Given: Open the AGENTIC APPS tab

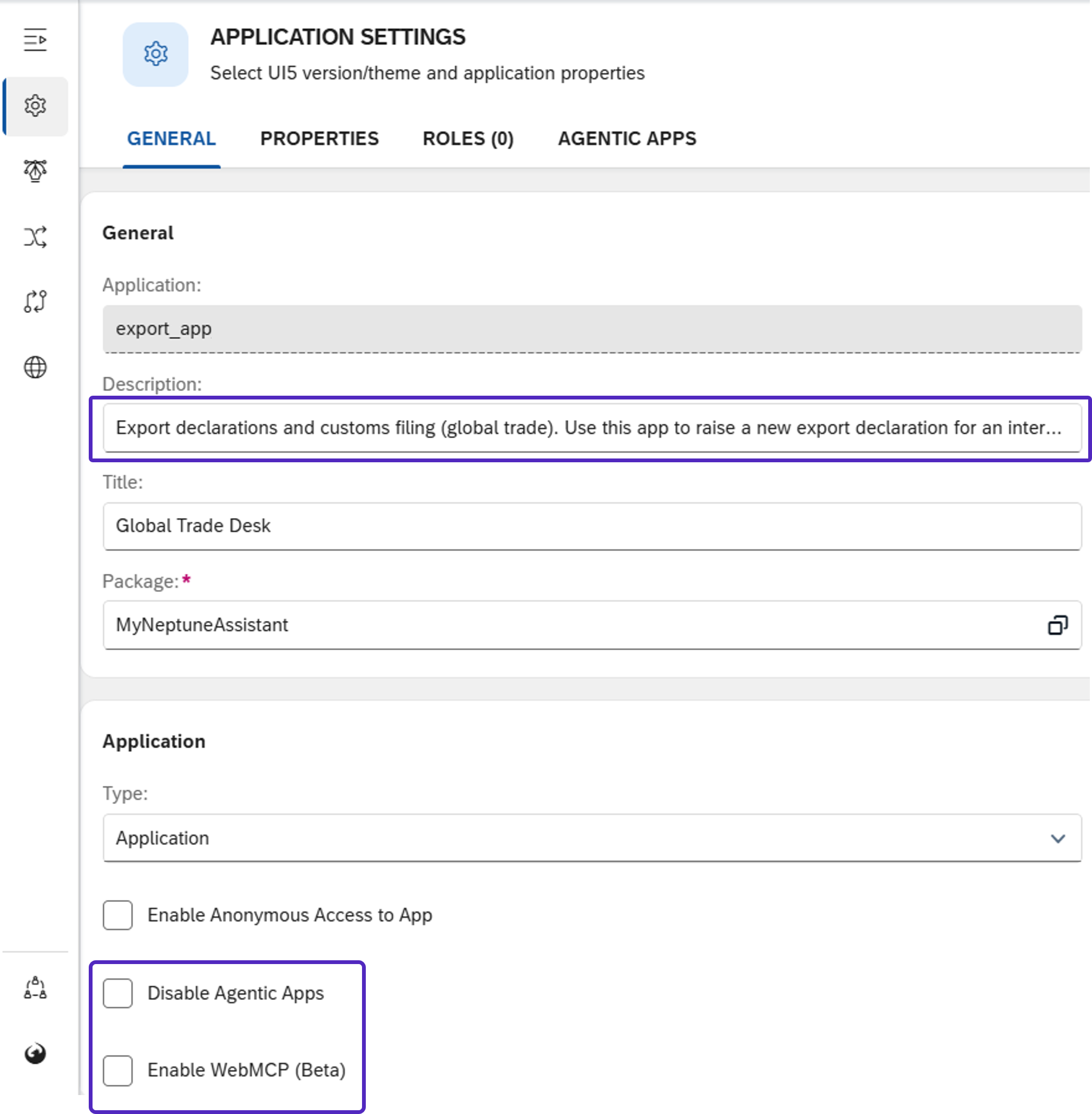Looking at the screenshot, I should point(627,139).
